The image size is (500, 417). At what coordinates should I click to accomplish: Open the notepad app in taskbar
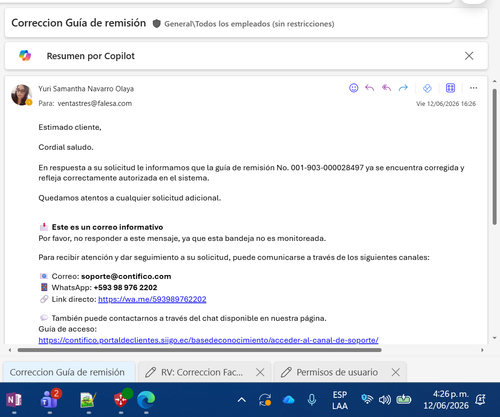(x=88, y=400)
